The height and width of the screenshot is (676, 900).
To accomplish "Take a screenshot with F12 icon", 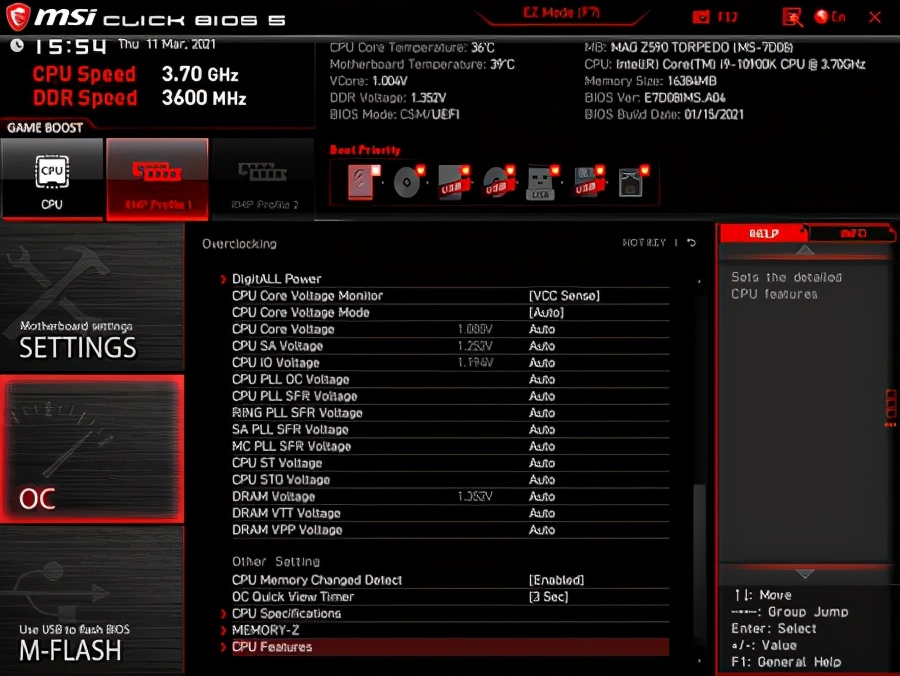I will [715, 17].
